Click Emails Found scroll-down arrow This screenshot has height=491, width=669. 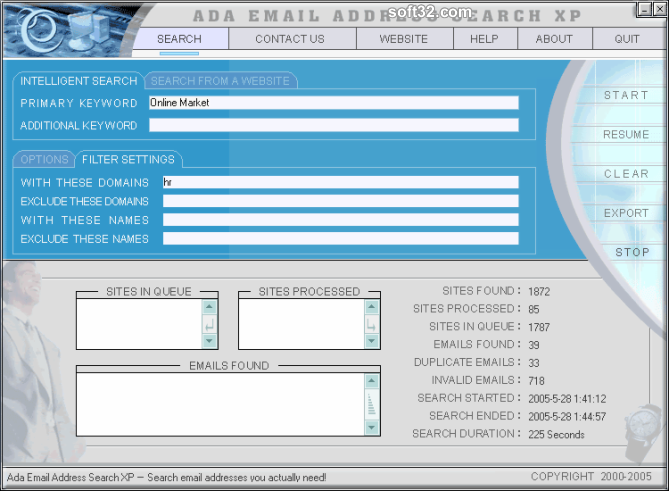tap(372, 427)
